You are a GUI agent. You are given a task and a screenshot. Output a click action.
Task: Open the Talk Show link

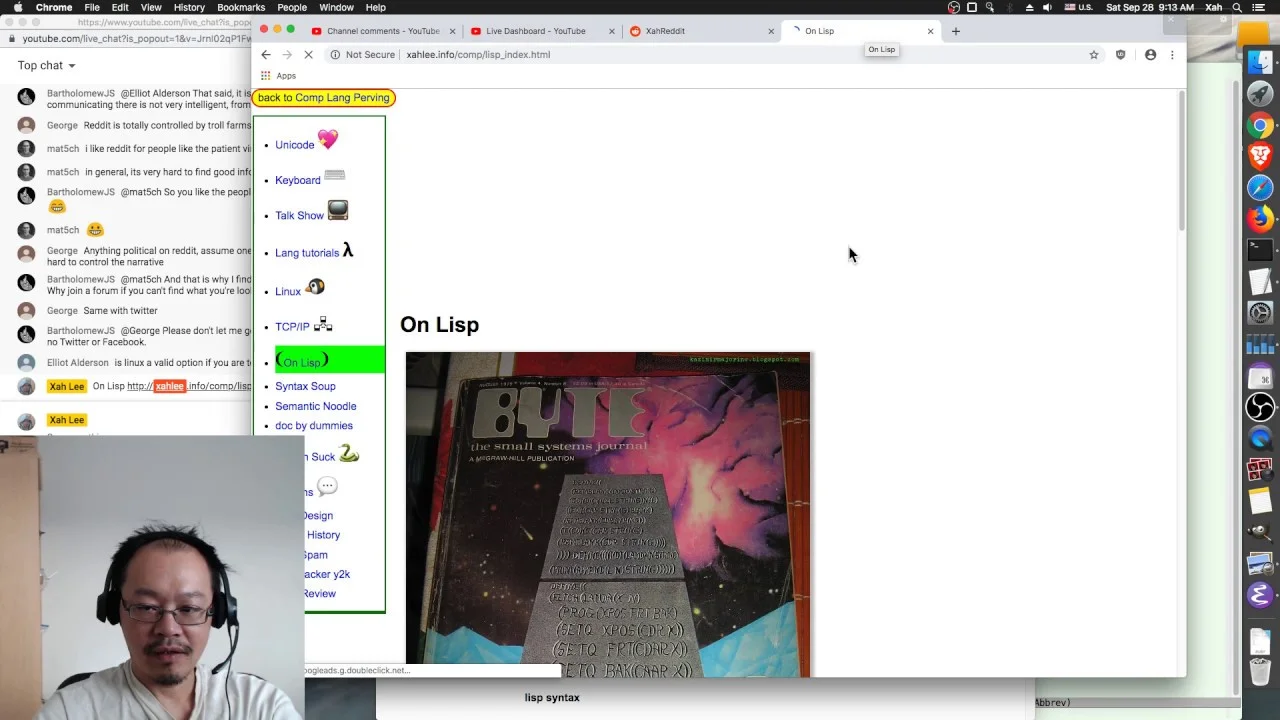point(300,216)
